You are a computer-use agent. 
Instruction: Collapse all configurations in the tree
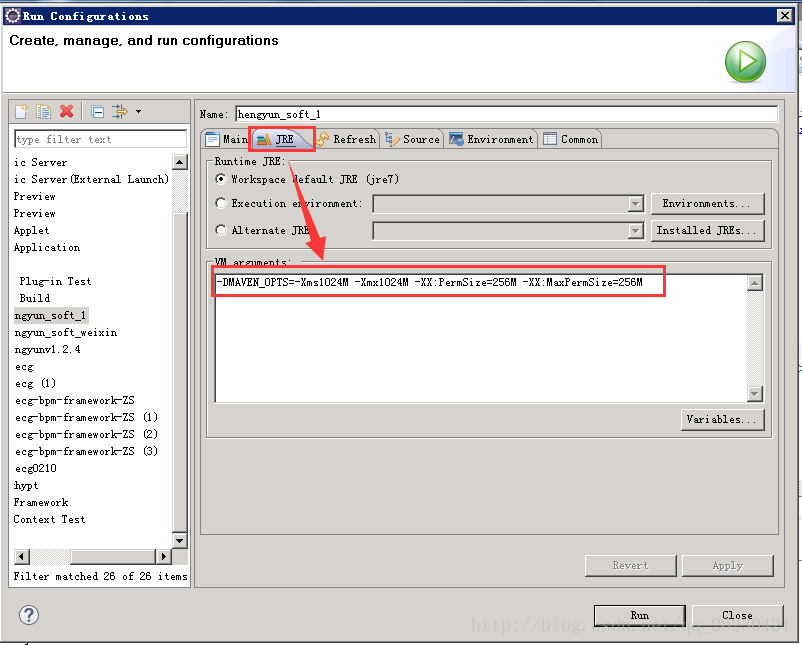coord(97,112)
